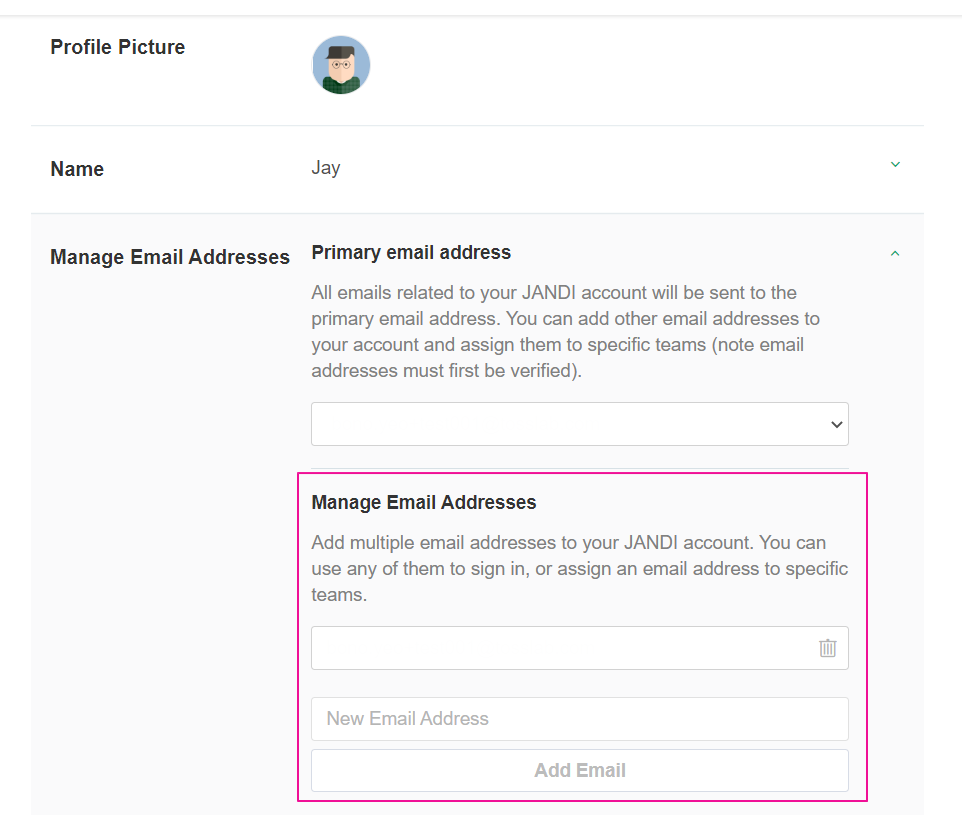Viewport: 962px width, 815px height.
Task: Click the Primary email address heading
Action: [411, 252]
